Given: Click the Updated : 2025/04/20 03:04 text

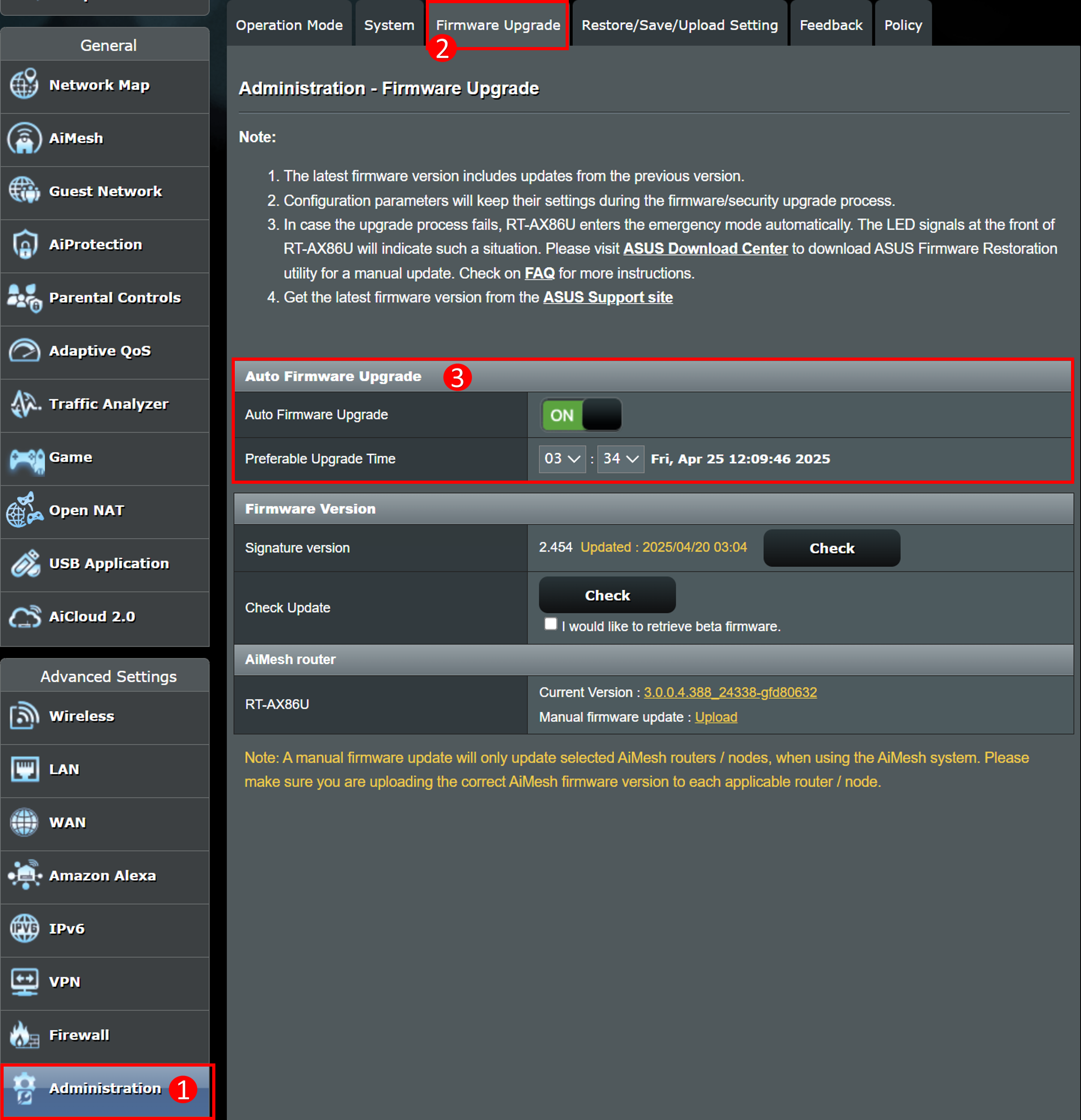Looking at the screenshot, I should (663, 547).
